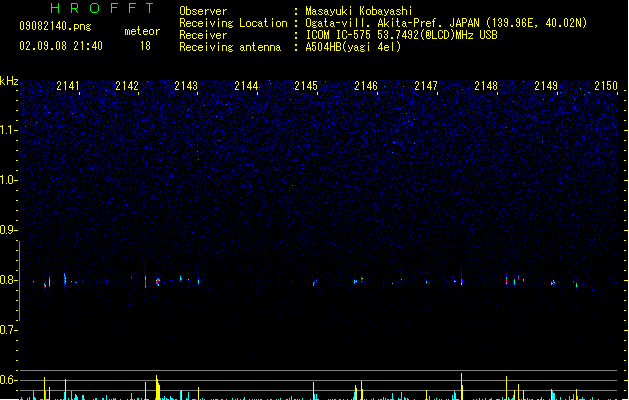This screenshot has height=400, width=629.
Task: Click the kHz axis unit label
Action: (9, 81)
